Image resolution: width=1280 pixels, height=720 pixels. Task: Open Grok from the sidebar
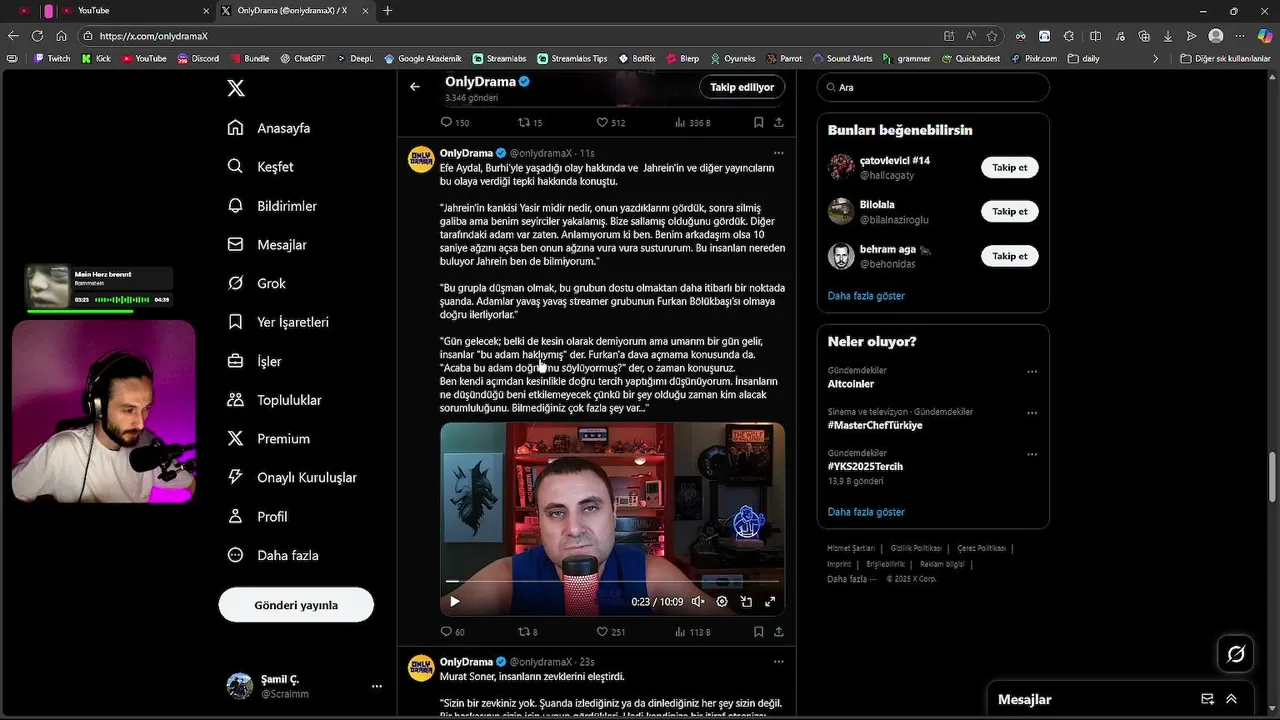pyautogui.click(x=256, y=283)
